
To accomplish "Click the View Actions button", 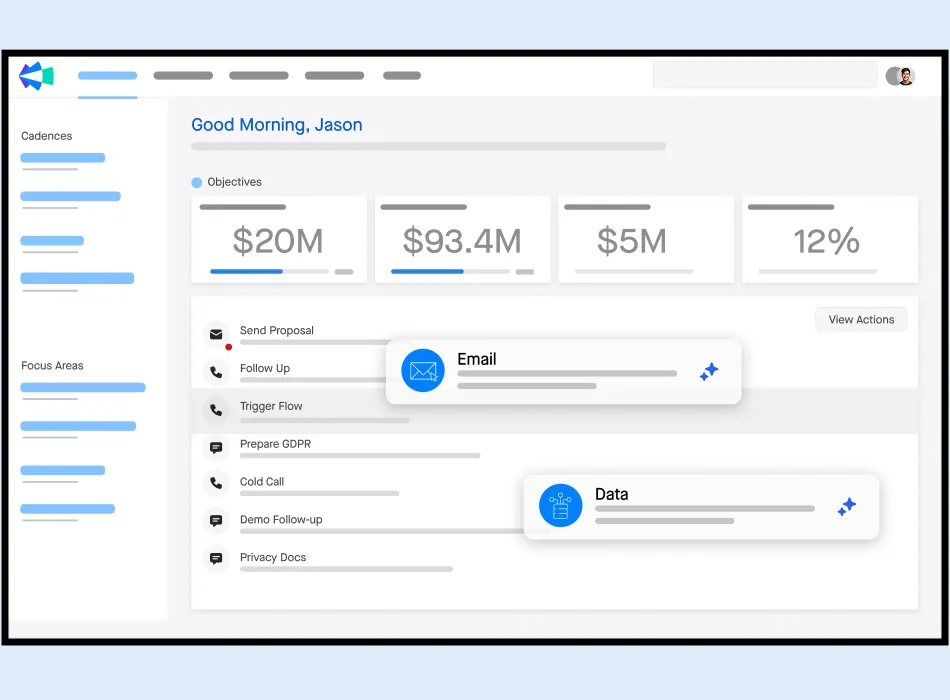I will coord(860,319).
